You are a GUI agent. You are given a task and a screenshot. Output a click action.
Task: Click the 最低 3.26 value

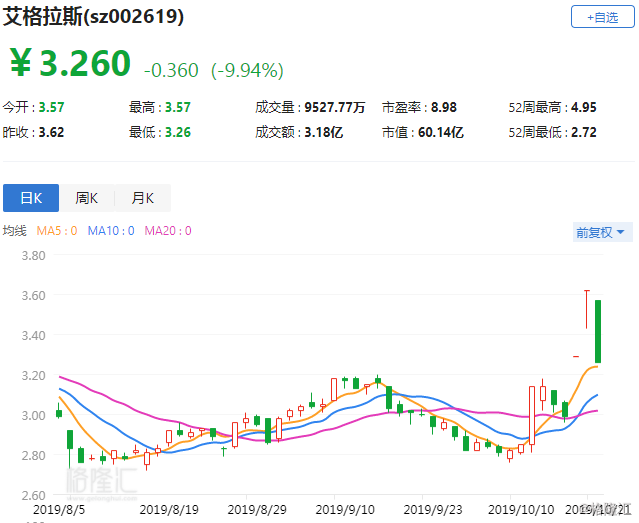click(178, 132)
